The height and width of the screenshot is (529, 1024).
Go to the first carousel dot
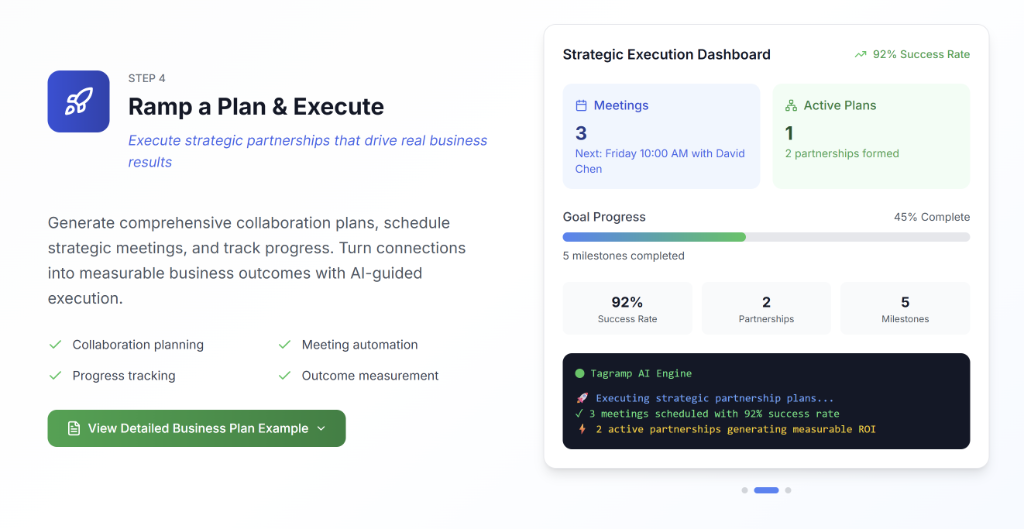tap(744, 490)
